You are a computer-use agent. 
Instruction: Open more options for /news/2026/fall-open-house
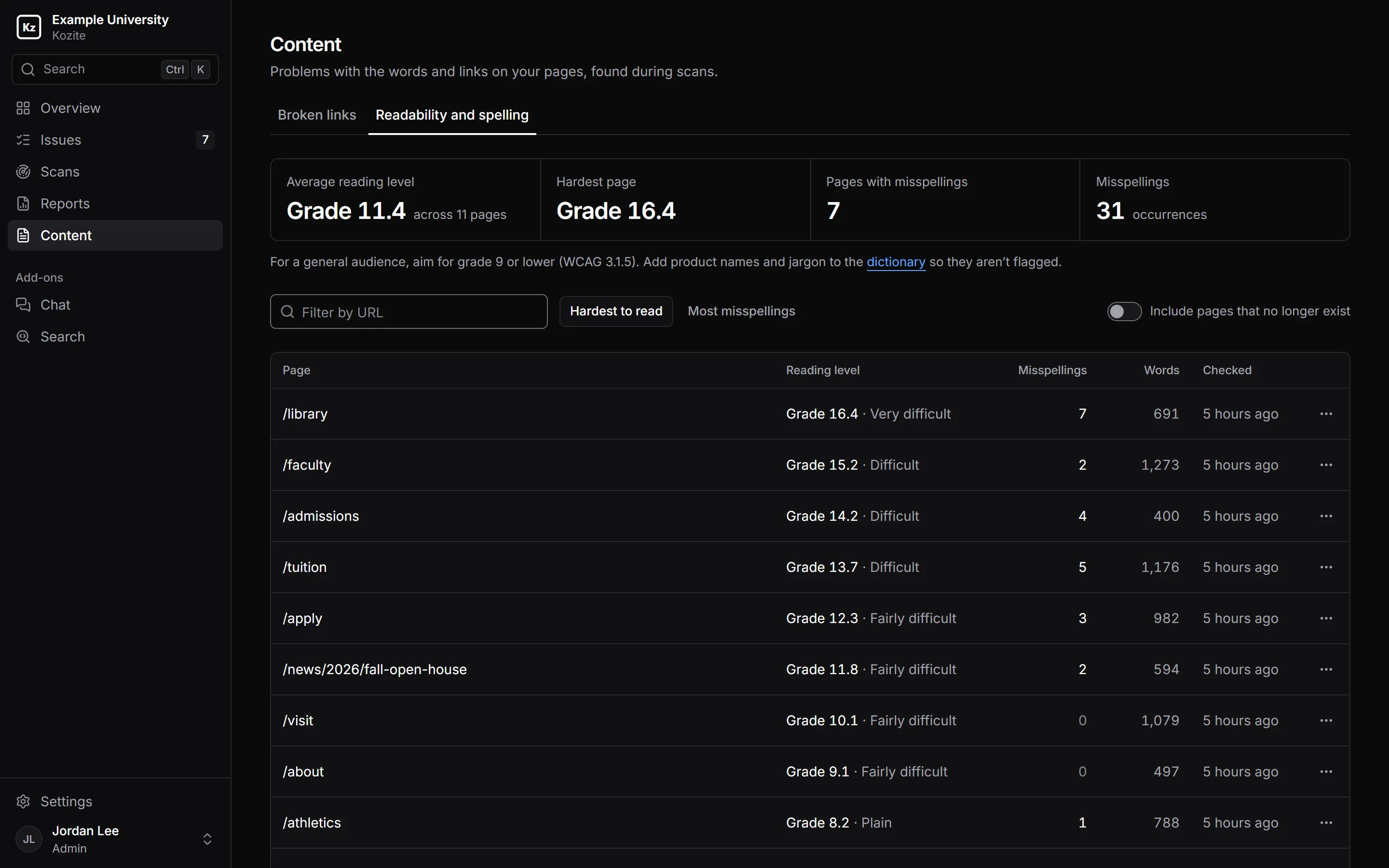coord(1326,669)
